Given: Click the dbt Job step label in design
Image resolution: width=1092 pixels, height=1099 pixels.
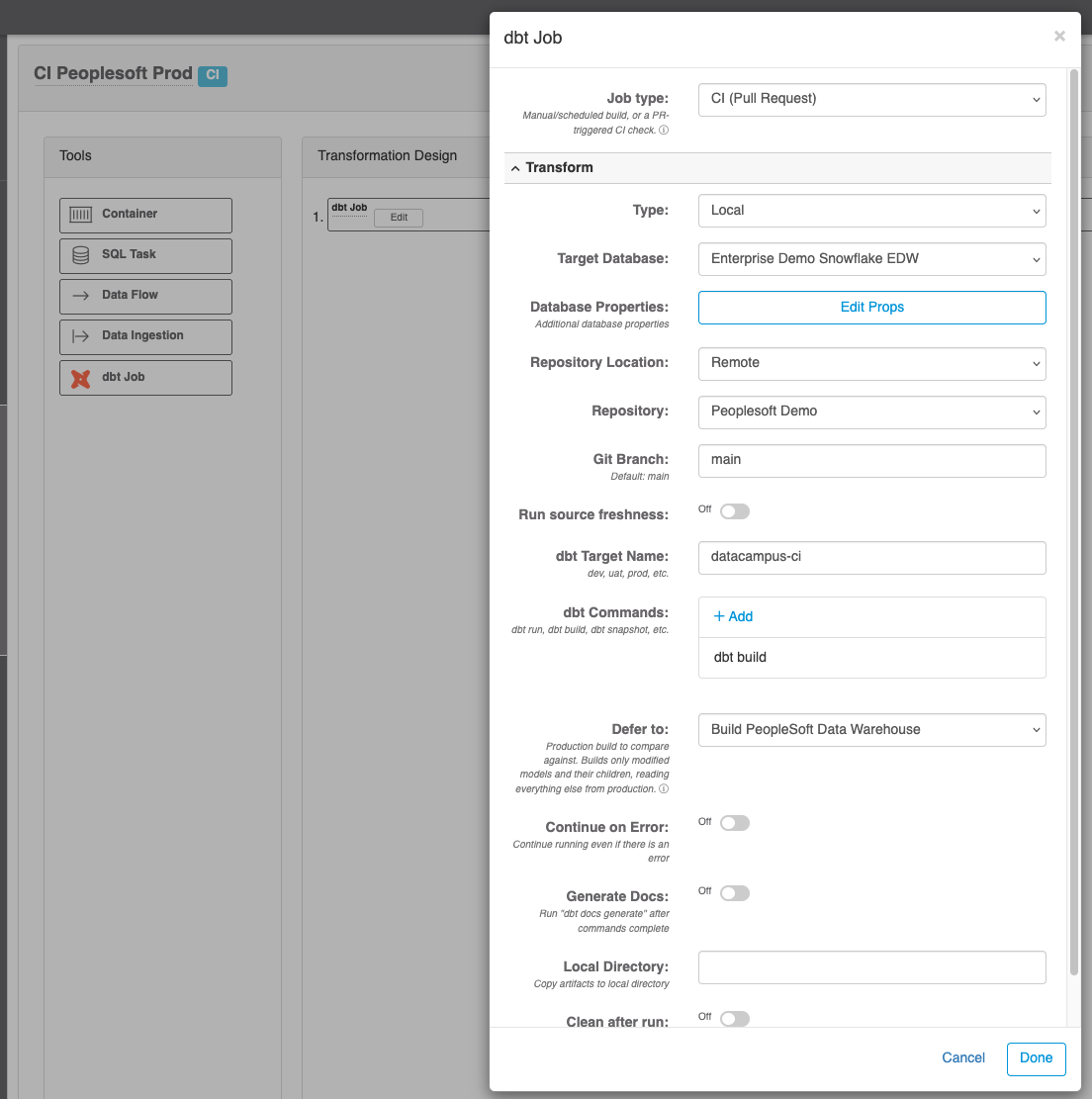Looking at the screenshot, I should click(349, 208).
